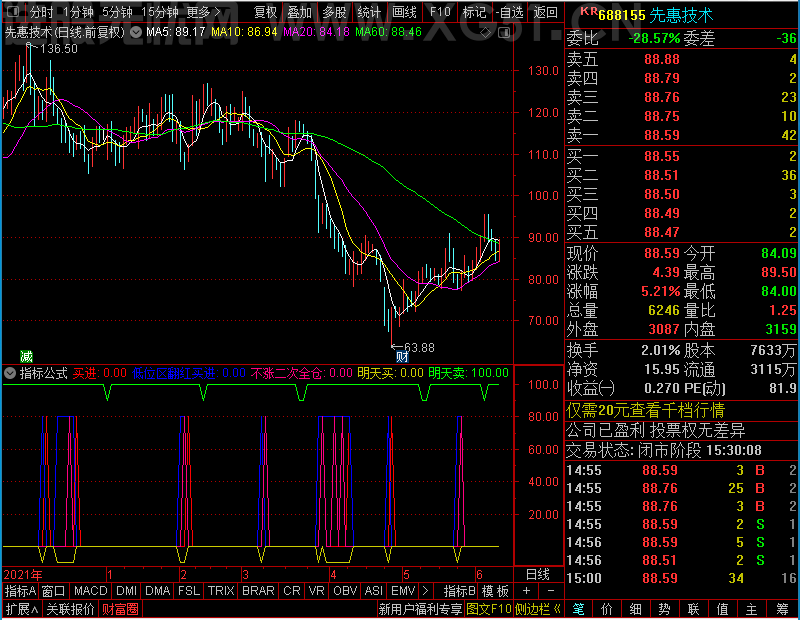This screenshot has height=620, width=800.
Task: Click the 2021年 label on the timeline
Action: [x=23, y=575]
